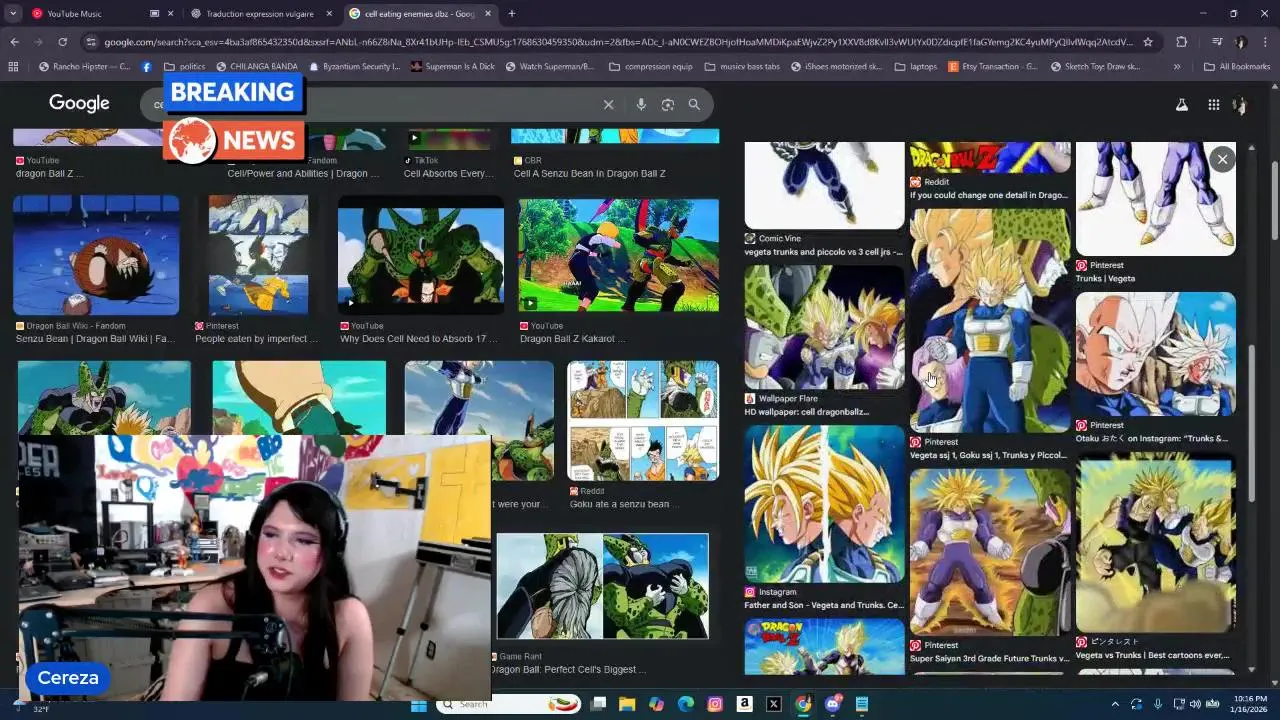Clear the Google search box with X
Viewport: 1280px width, 720px height.
[608, 104]
